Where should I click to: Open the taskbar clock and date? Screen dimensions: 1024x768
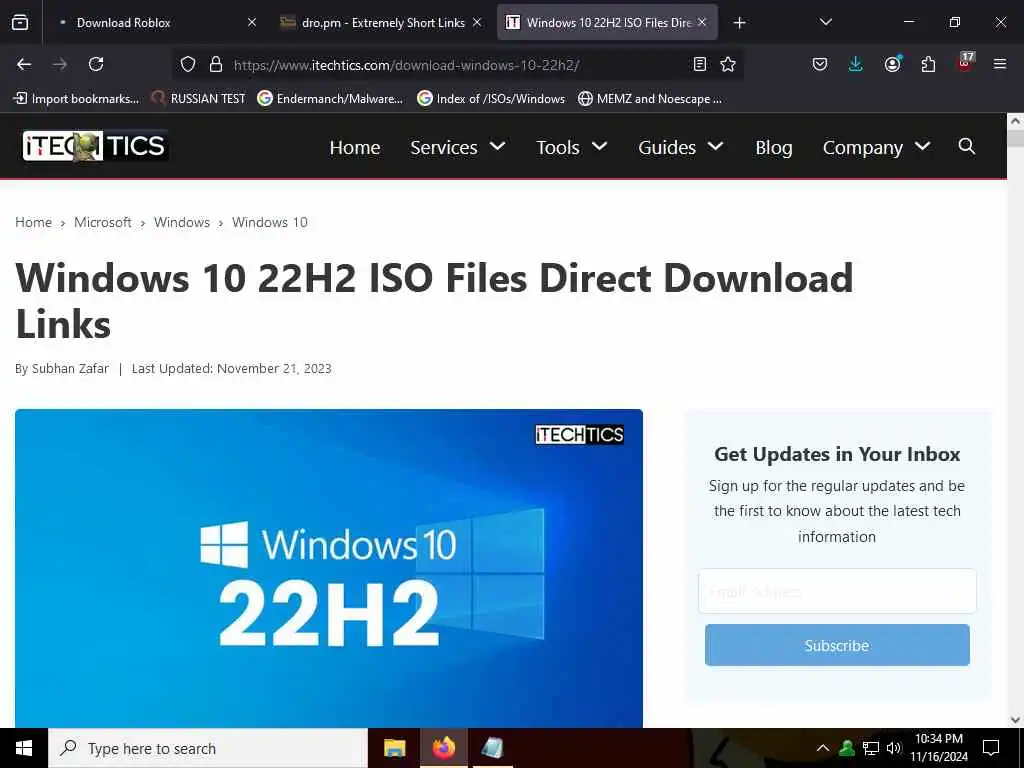(x=938, y=748)
